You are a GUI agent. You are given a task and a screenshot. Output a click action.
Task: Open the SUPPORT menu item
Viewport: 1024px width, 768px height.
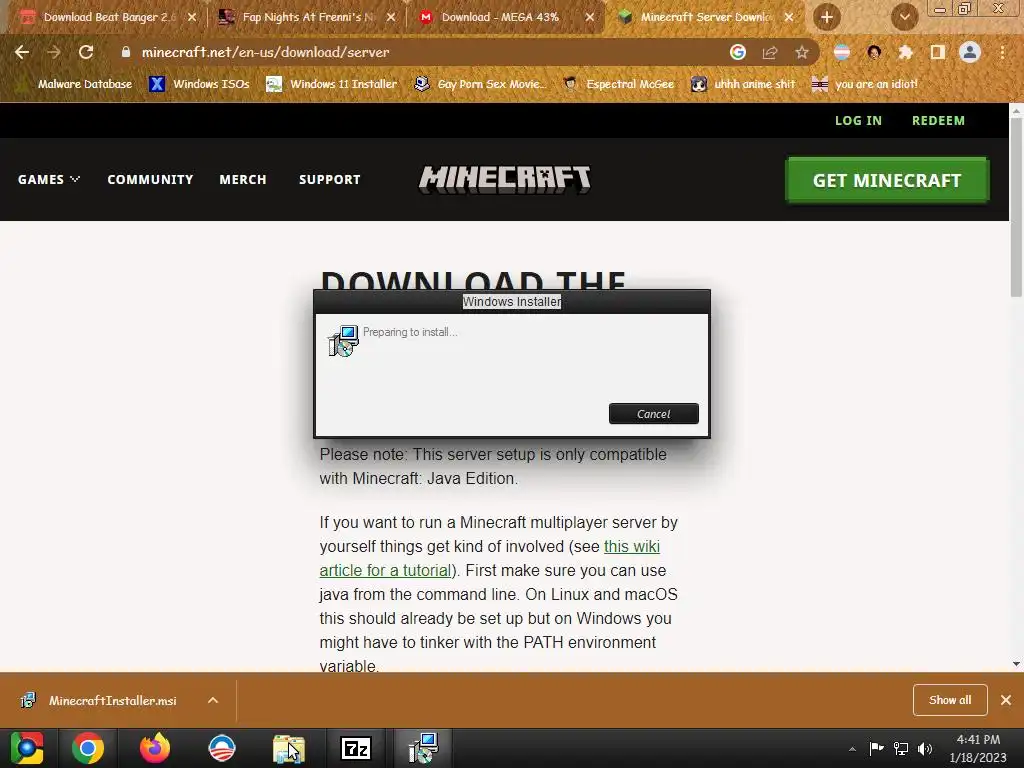click(x=330, y=180)
